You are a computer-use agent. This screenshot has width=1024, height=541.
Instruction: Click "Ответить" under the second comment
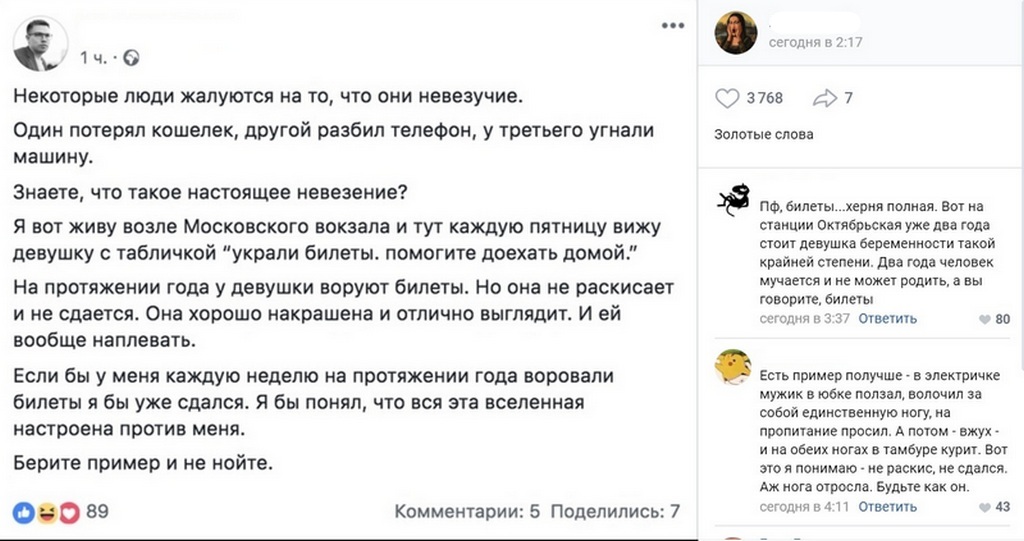887,507
